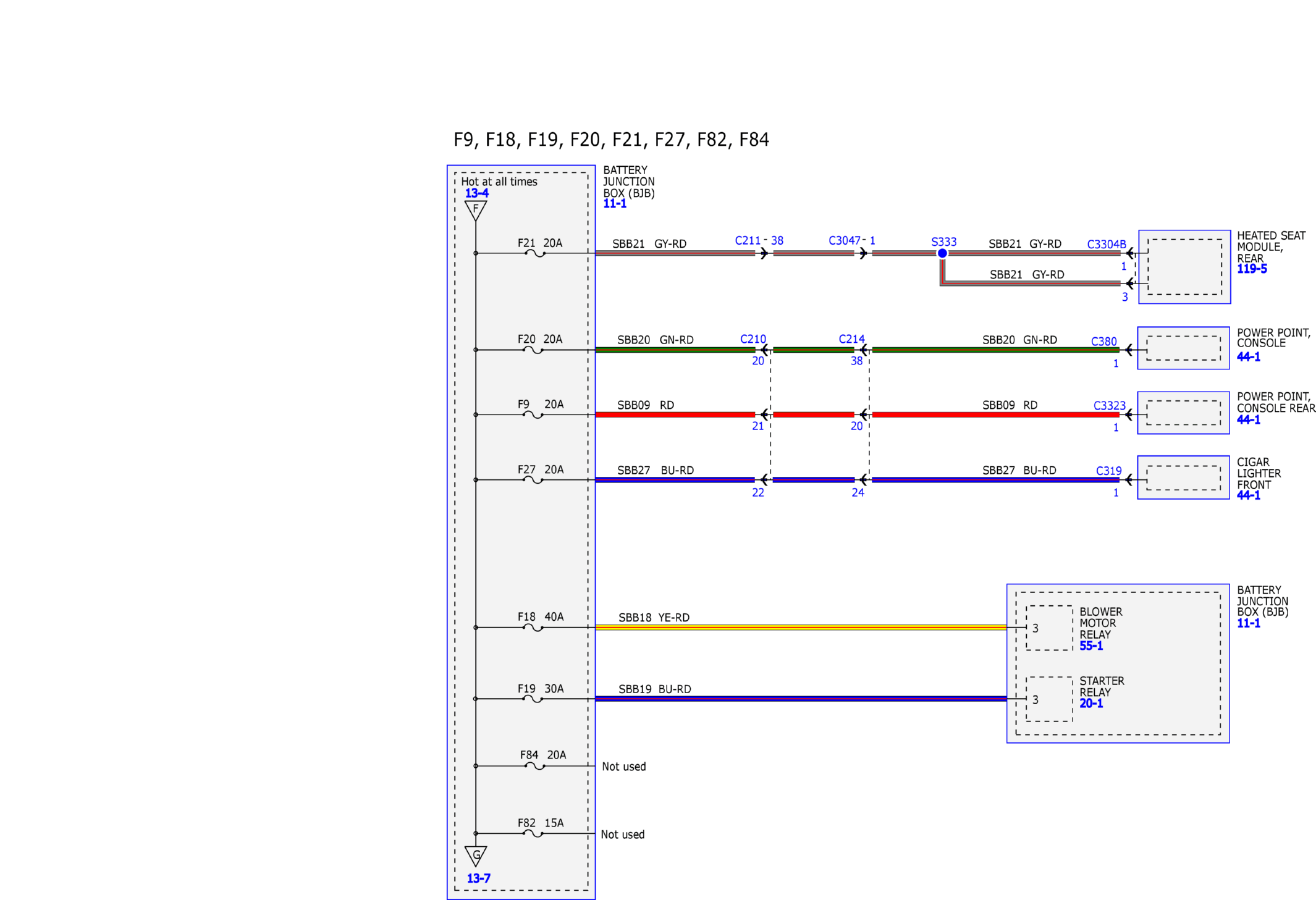Click the Blower Motor Relay dashed box

click(x=1049, y=628)
